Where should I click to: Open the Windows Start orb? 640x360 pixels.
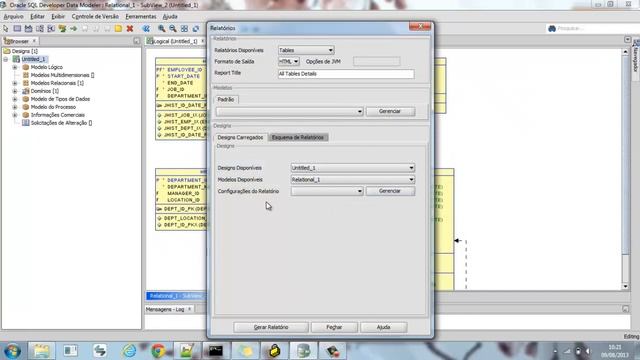(12, 351)
